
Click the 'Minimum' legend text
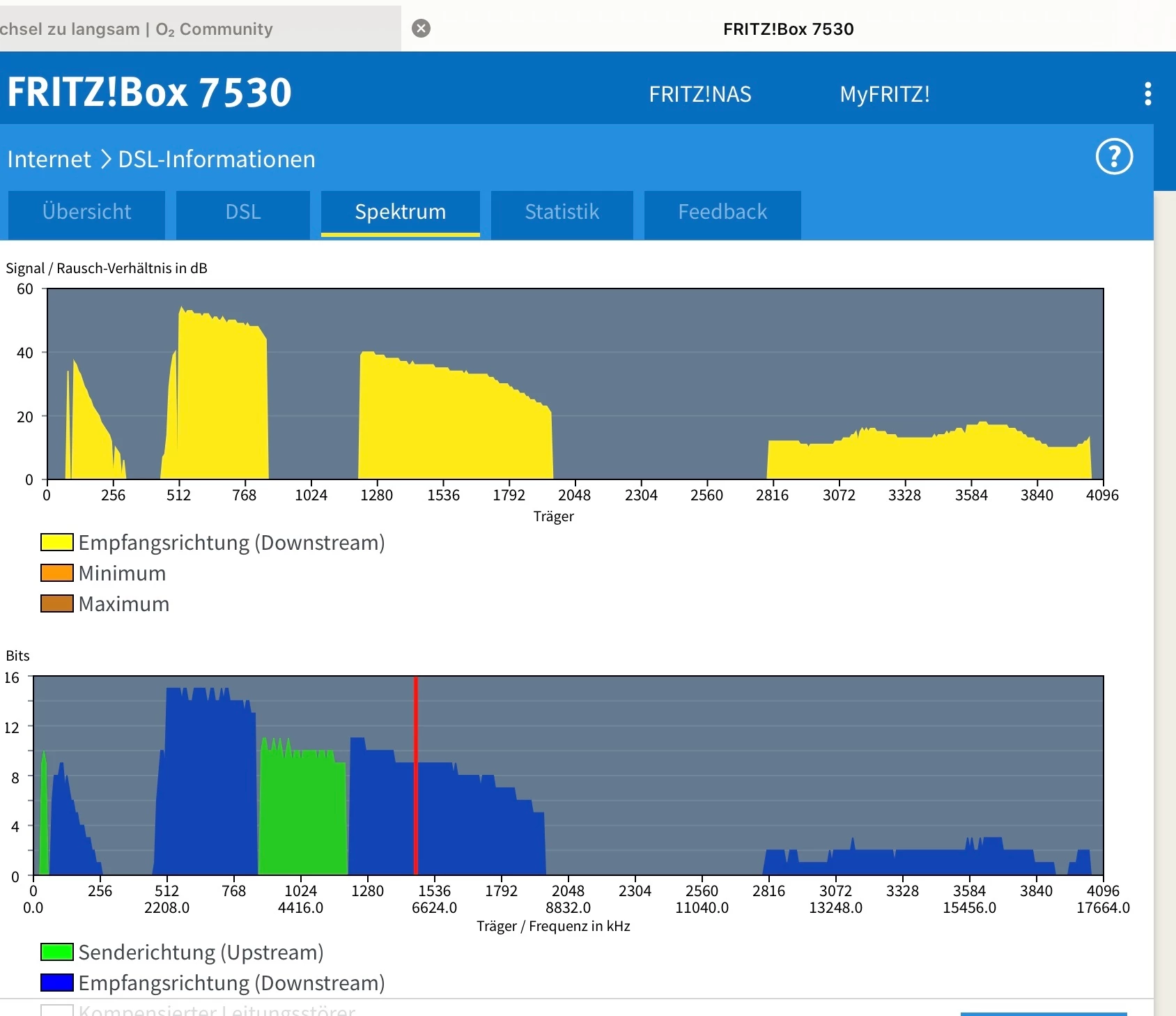(x=123, y=574)
